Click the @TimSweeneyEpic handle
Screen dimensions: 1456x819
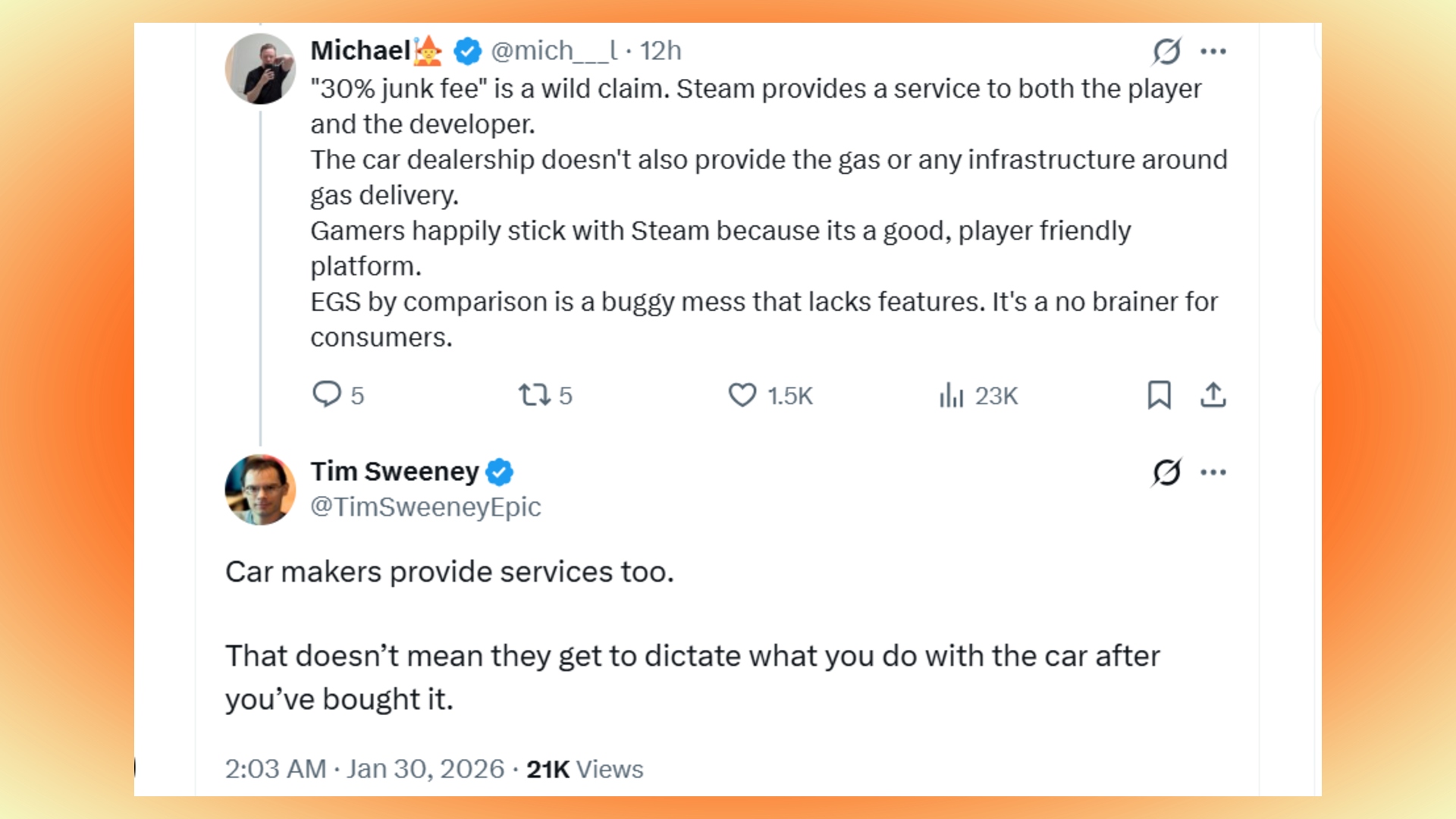pyautogui.click(x=425, y=507)
